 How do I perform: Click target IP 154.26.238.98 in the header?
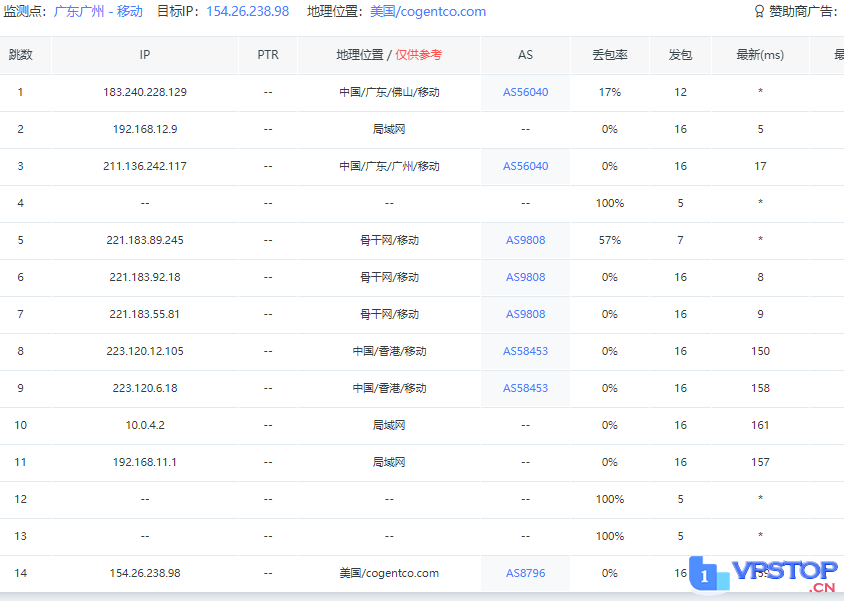pos(247,12)
